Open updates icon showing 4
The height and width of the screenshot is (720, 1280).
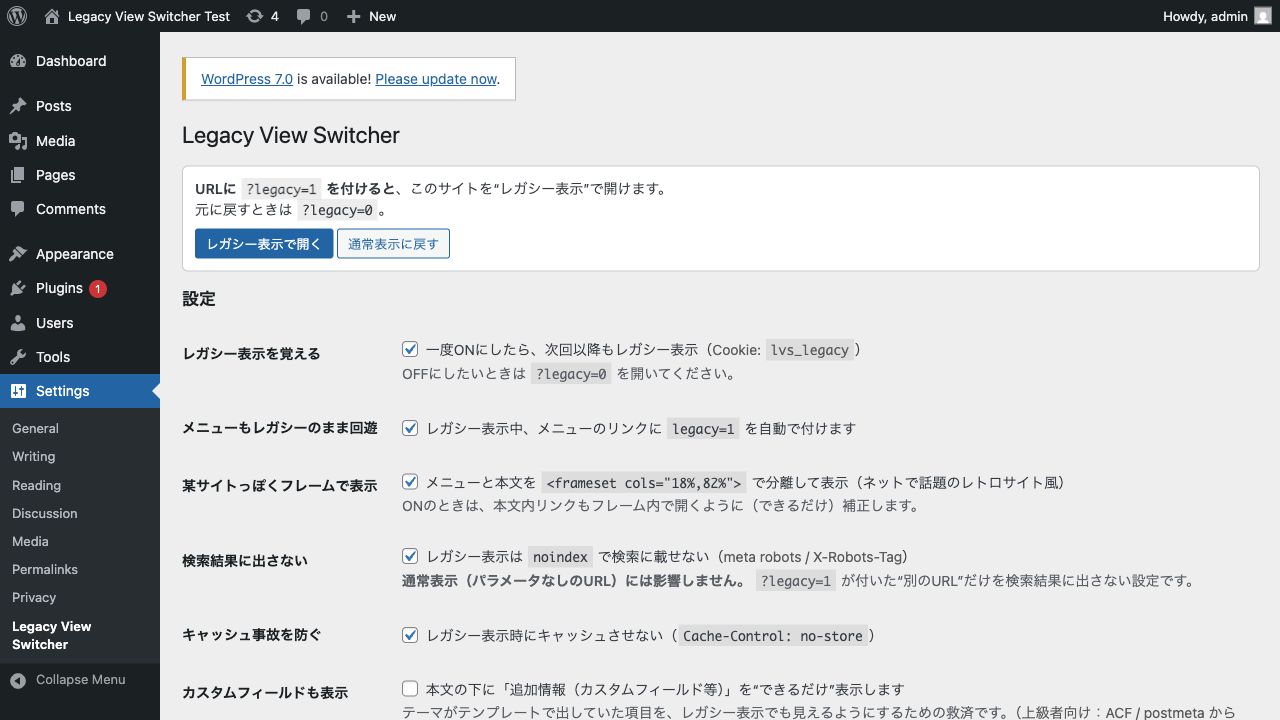click(x=255, y=16)
